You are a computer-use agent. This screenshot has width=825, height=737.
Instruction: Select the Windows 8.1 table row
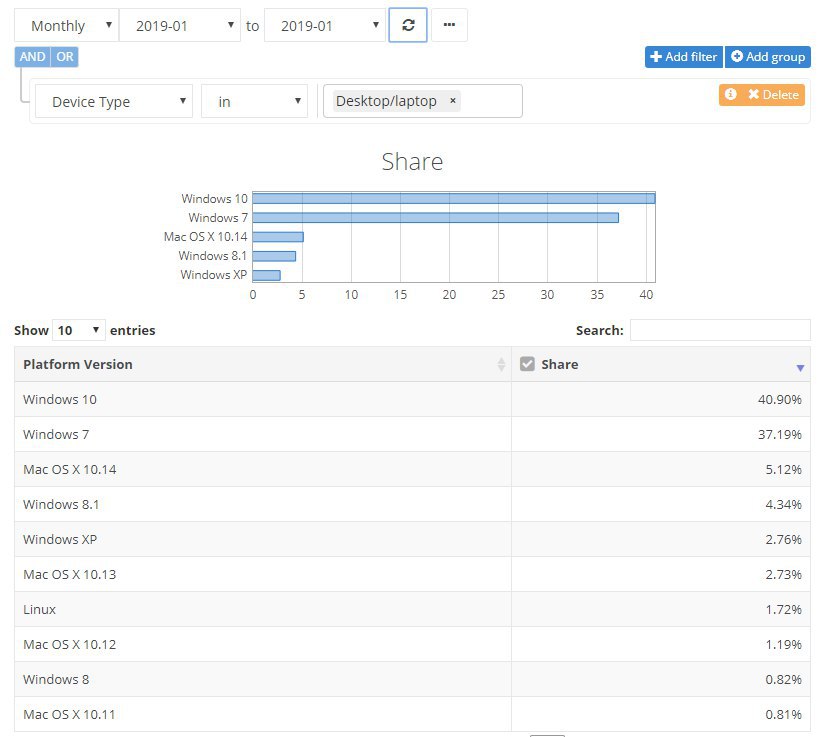tap(412, 504)
